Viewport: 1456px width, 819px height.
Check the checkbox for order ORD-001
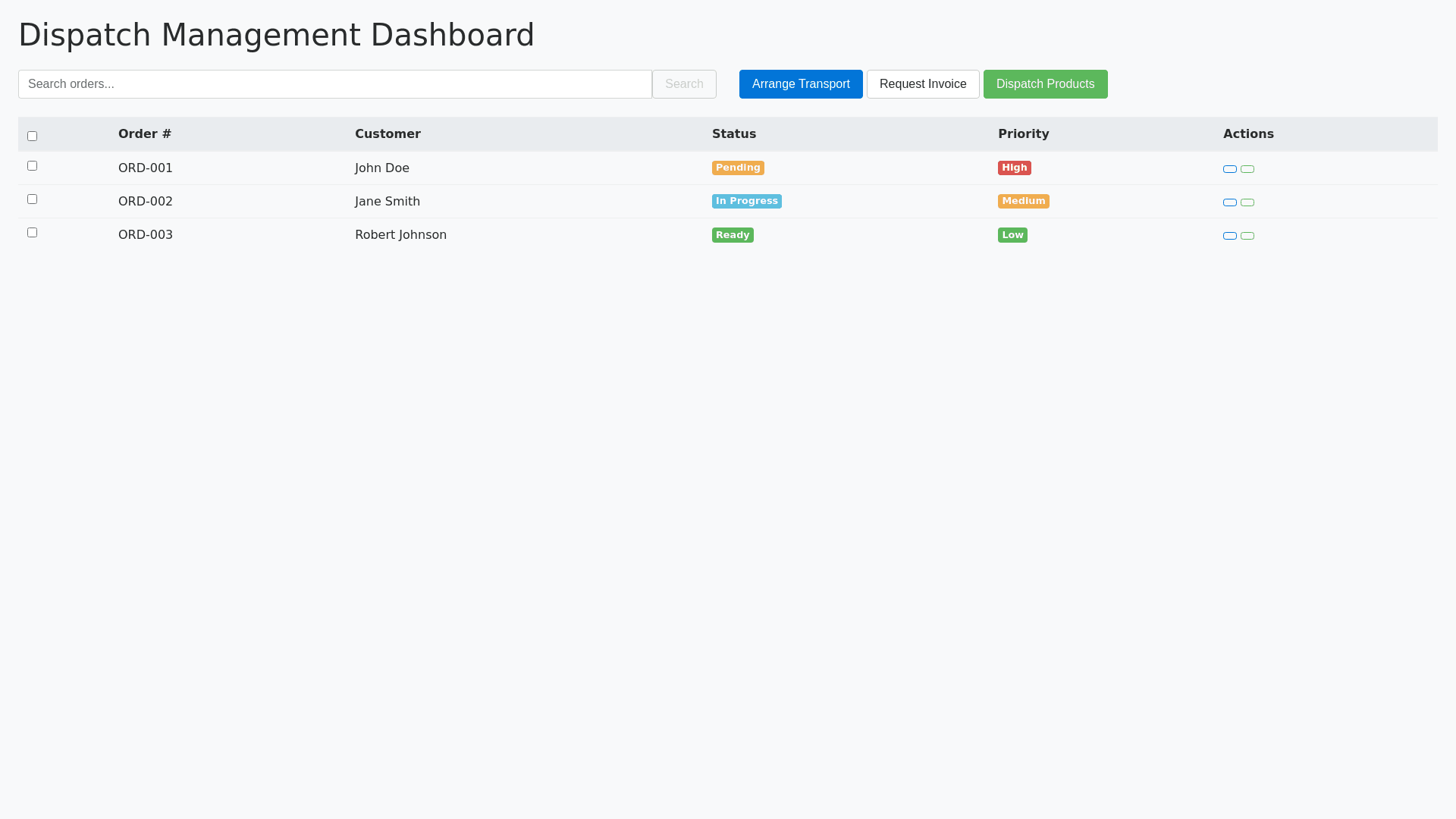click(x=32, y=165)
